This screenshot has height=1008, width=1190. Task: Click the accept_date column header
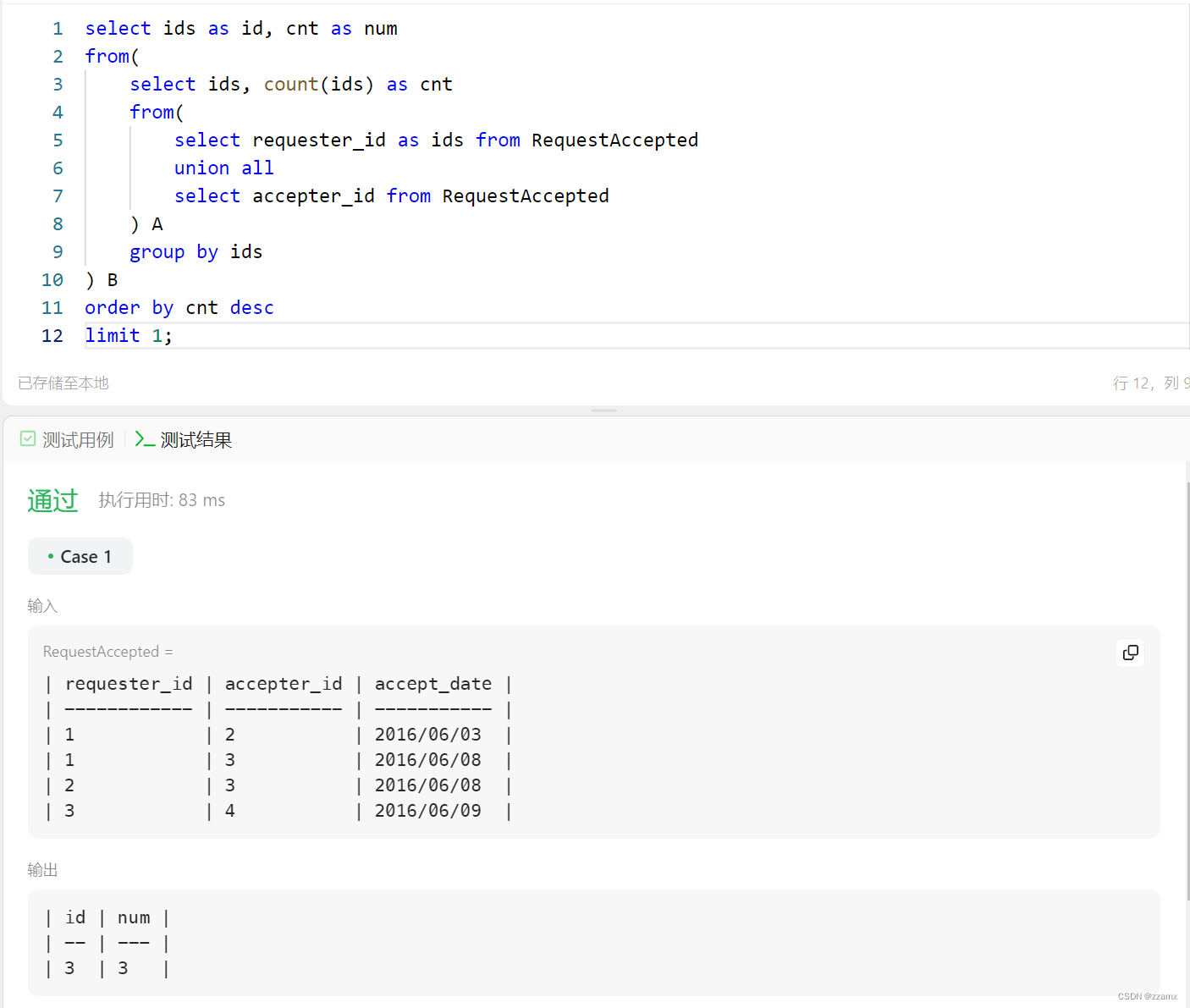(x=433, y=683)
